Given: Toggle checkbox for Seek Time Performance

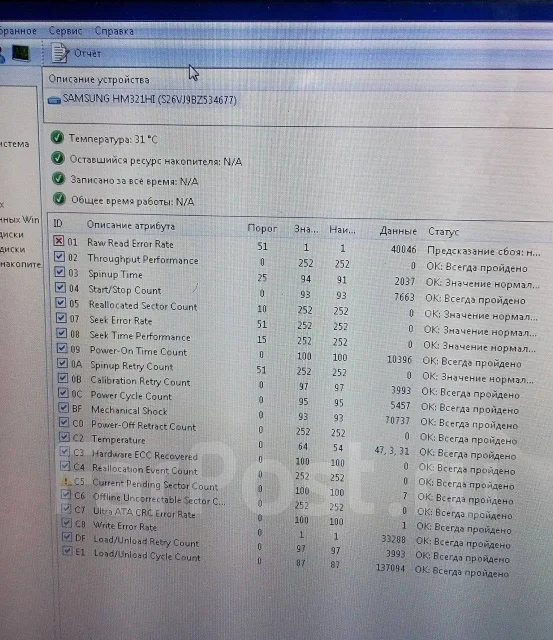Looking at the screenshot, I should [62, 333].
